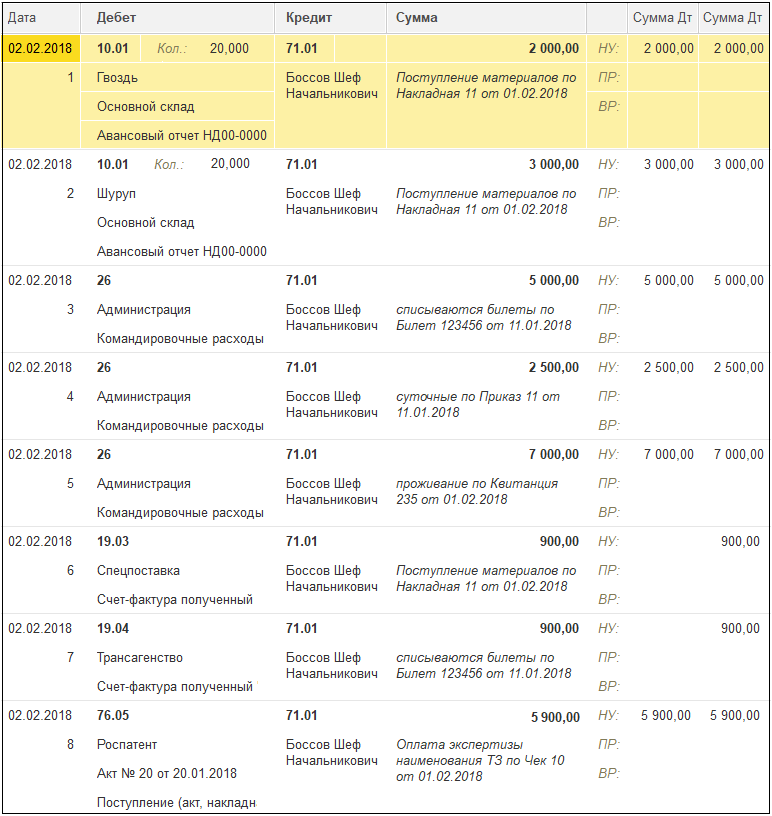Click Поступление (акт, накладн. cell in row 8
772x816 pixels.
(176, 802)
